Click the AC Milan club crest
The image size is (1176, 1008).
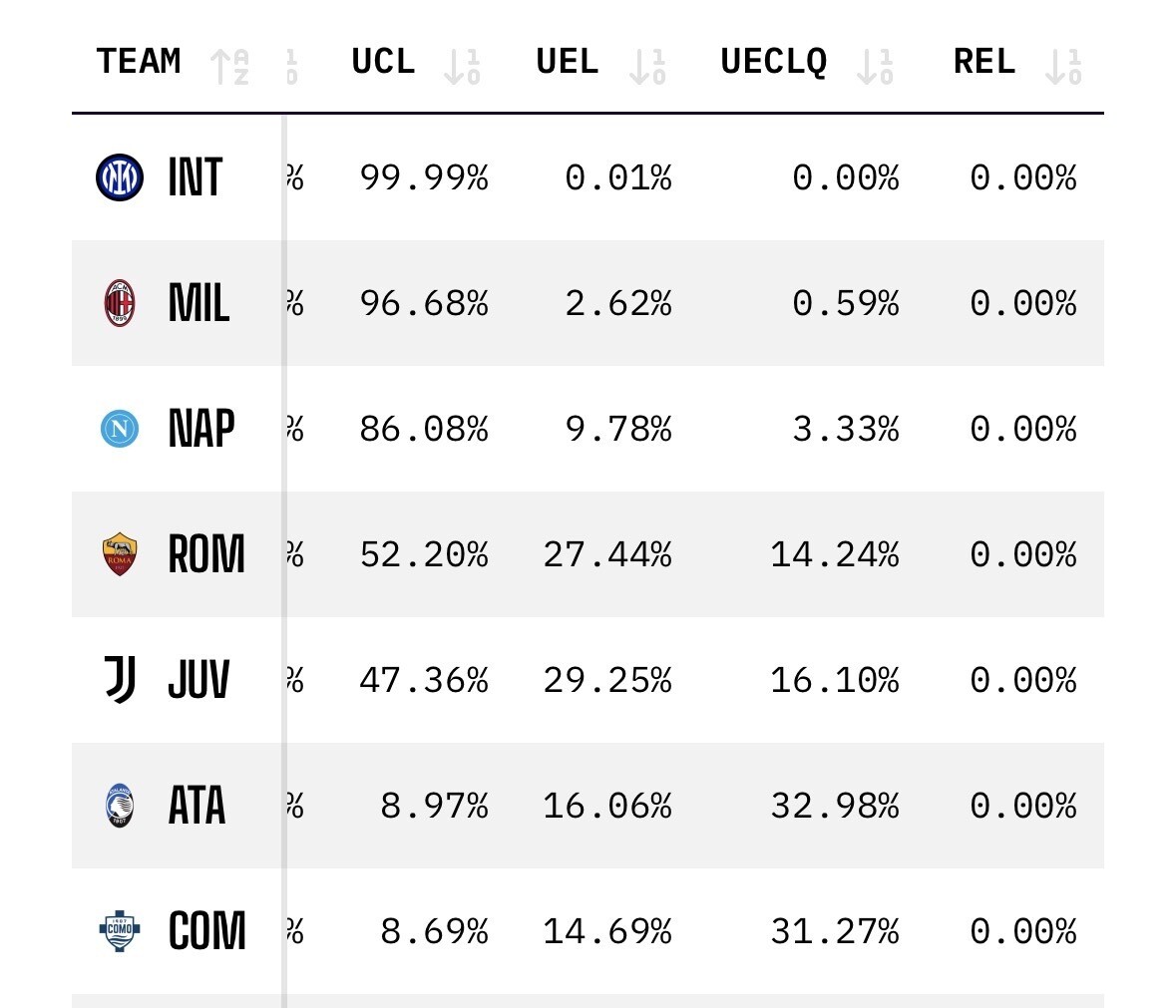click(x=120, y=303)
